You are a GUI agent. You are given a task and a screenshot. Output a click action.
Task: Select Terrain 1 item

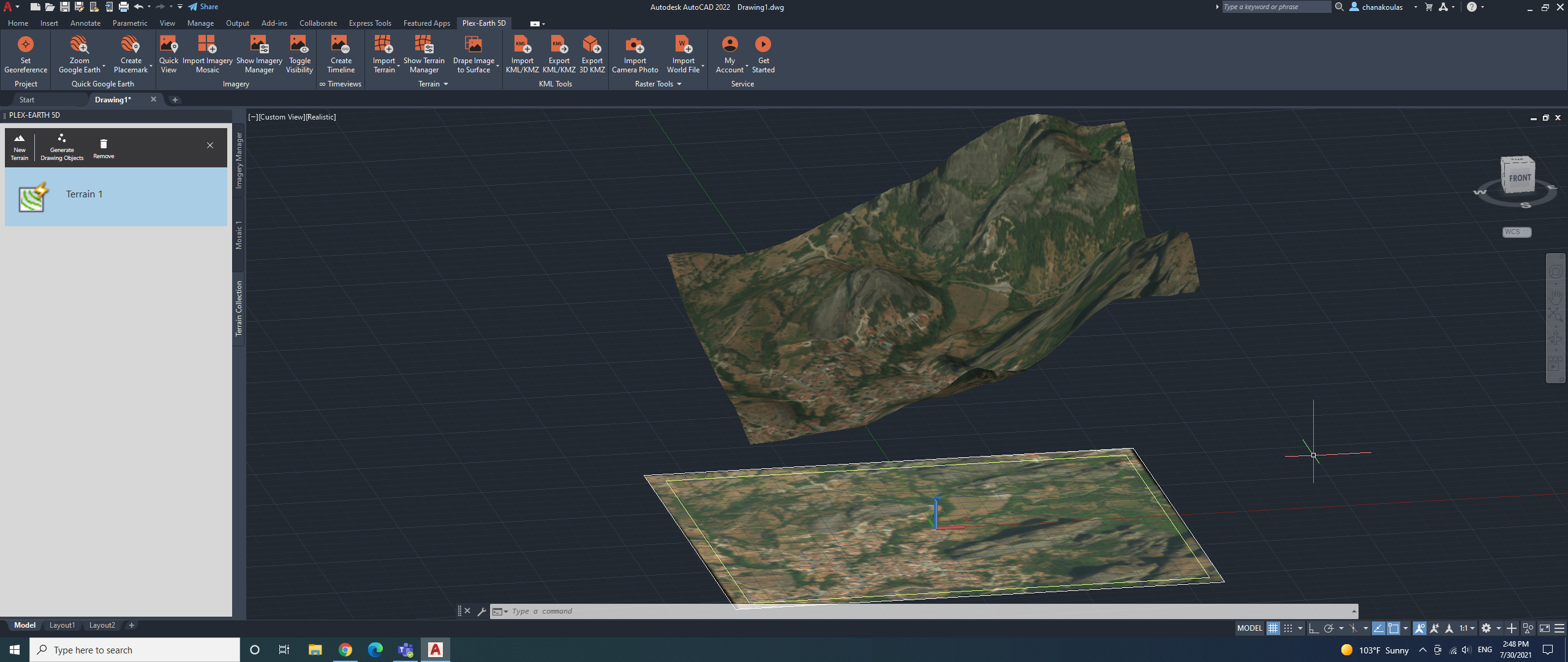click(116, 197)
